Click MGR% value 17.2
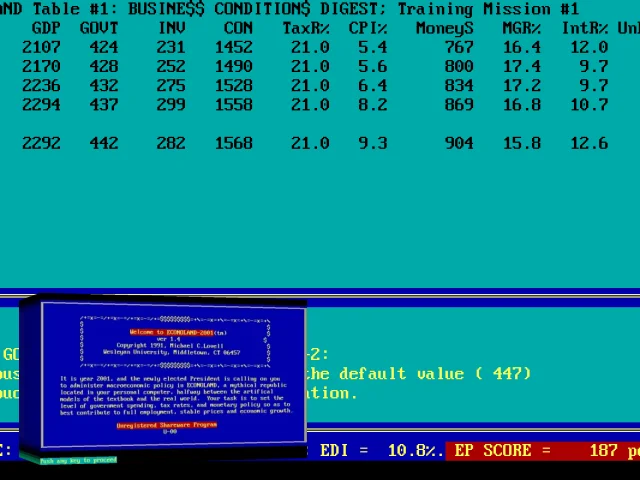640x480 pixels. pos(522,86)
